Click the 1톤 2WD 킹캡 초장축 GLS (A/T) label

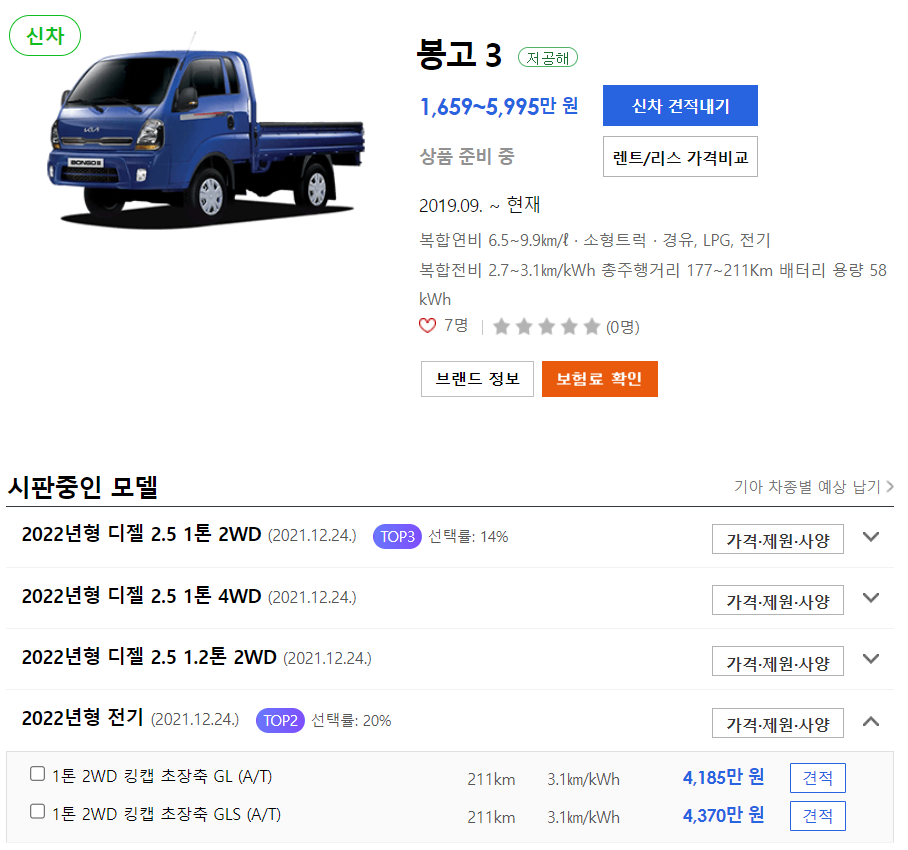point(167,814)
